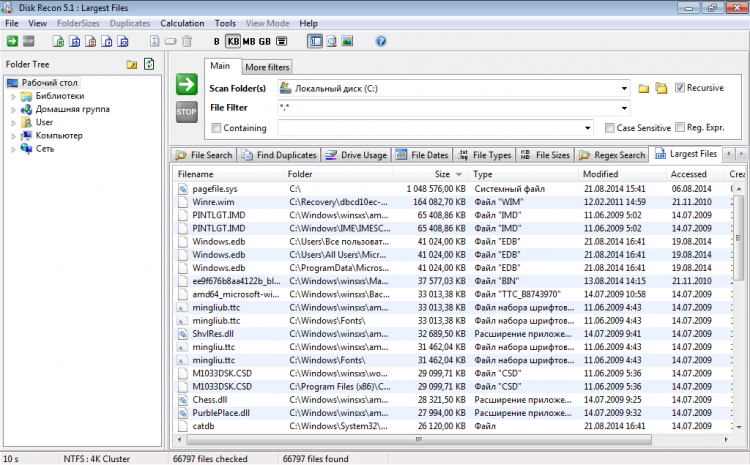750x465 pixels.
Task: Switch size units to KB
Action: (x=233, y=42)
